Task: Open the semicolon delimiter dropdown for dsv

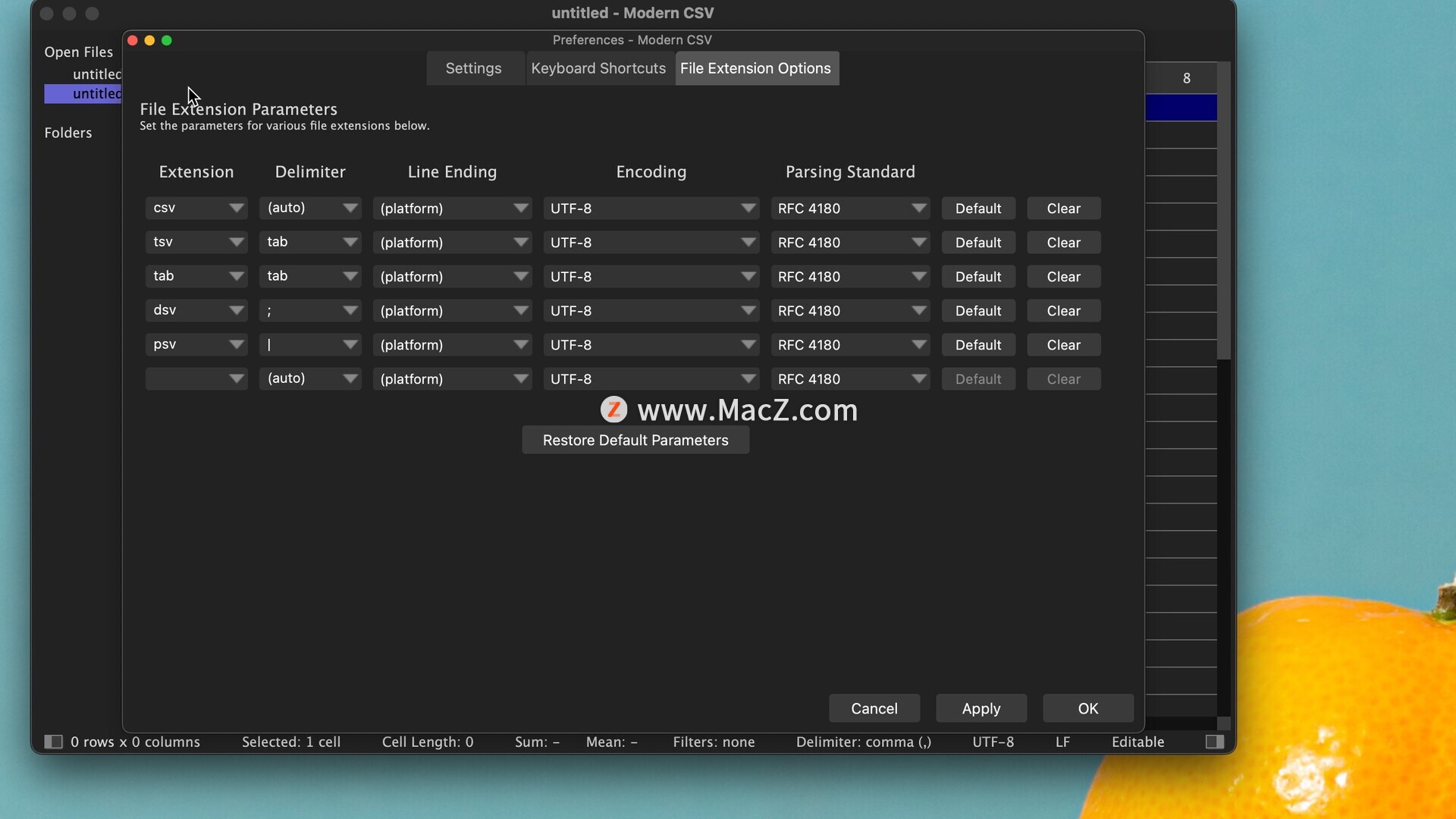Action: pyautogui.click(x=310, y=310)
